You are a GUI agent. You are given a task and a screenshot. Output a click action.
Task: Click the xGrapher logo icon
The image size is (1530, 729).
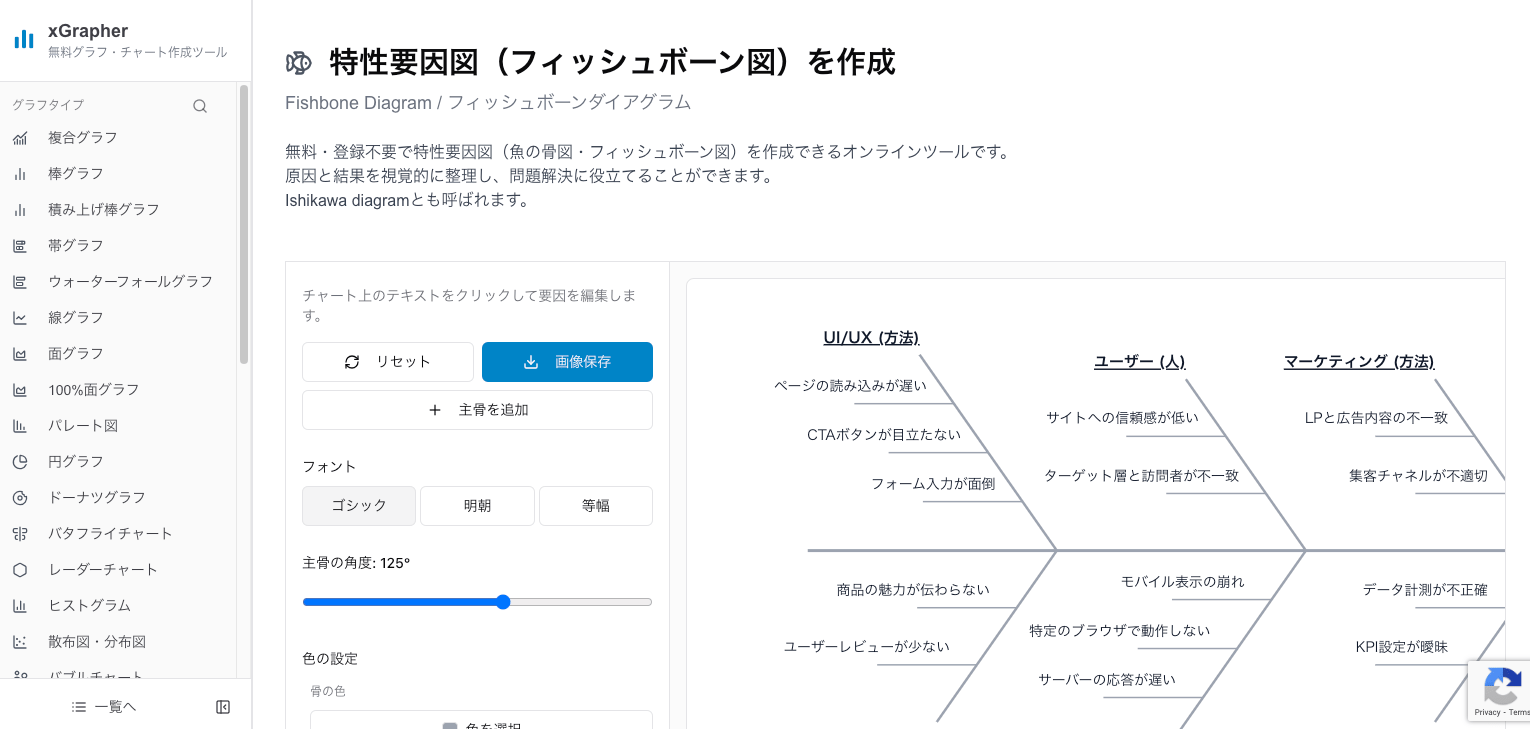(23, 39)
